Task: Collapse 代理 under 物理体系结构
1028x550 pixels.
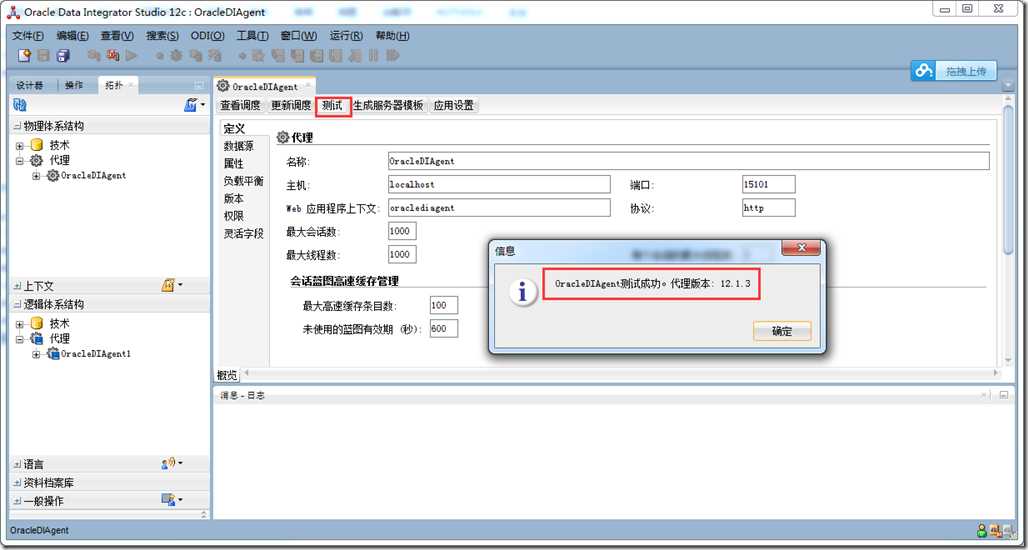Action: pos(20,161)
